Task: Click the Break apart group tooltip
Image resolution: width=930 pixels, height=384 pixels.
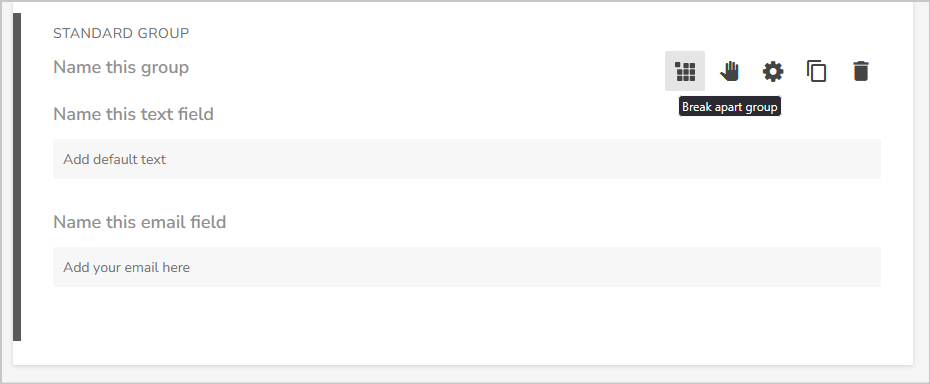Action: [x=730, y=107]
